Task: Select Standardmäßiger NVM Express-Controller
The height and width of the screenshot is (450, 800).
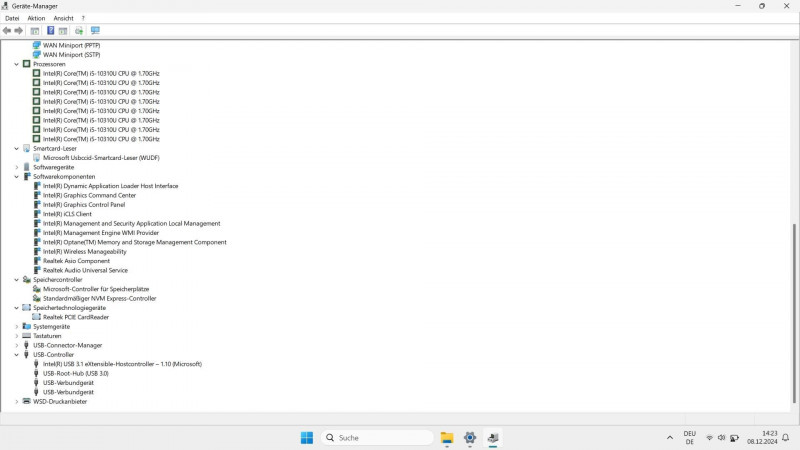Action: 99,298
